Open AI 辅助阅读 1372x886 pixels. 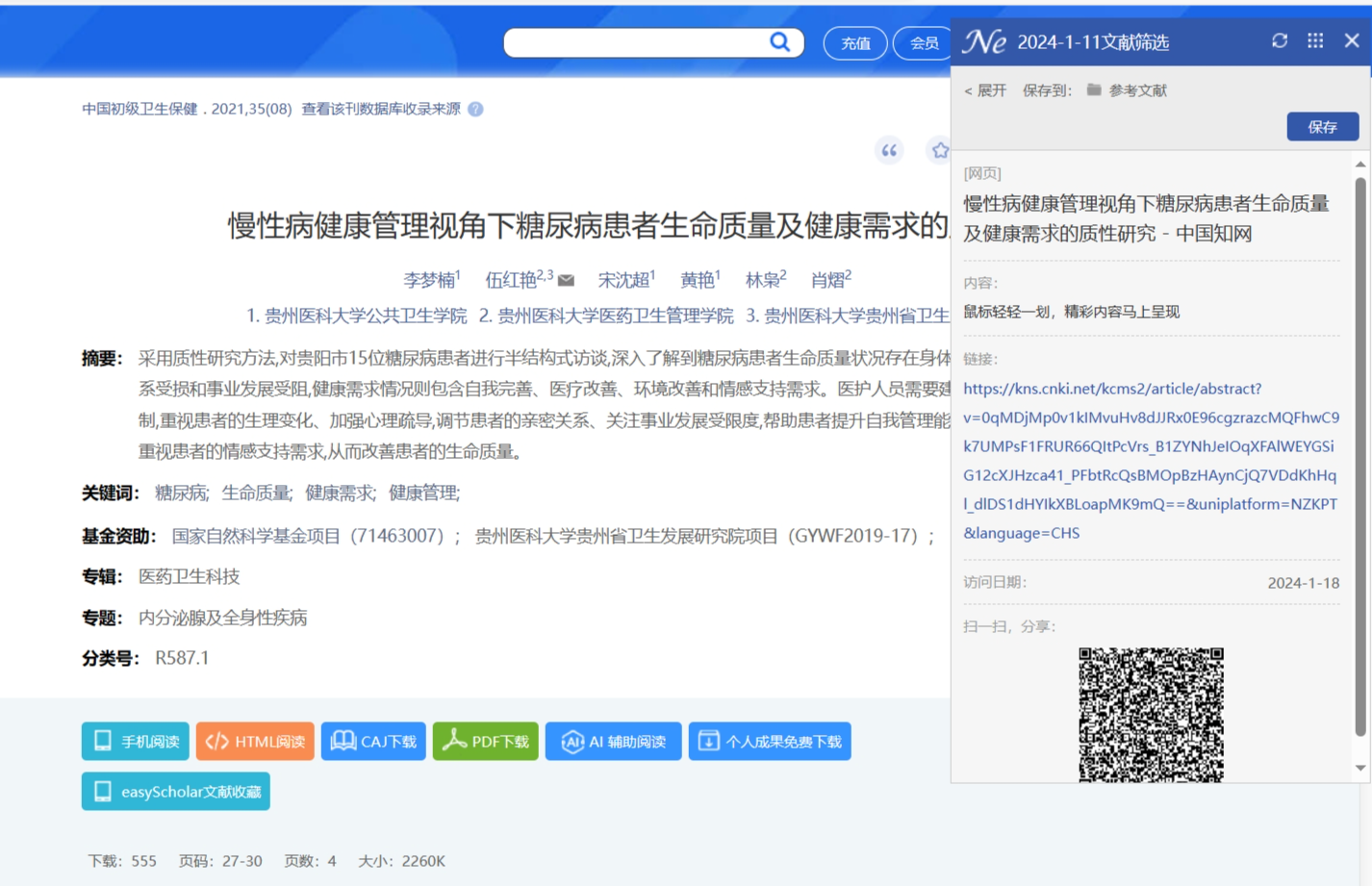click(613, 742)
